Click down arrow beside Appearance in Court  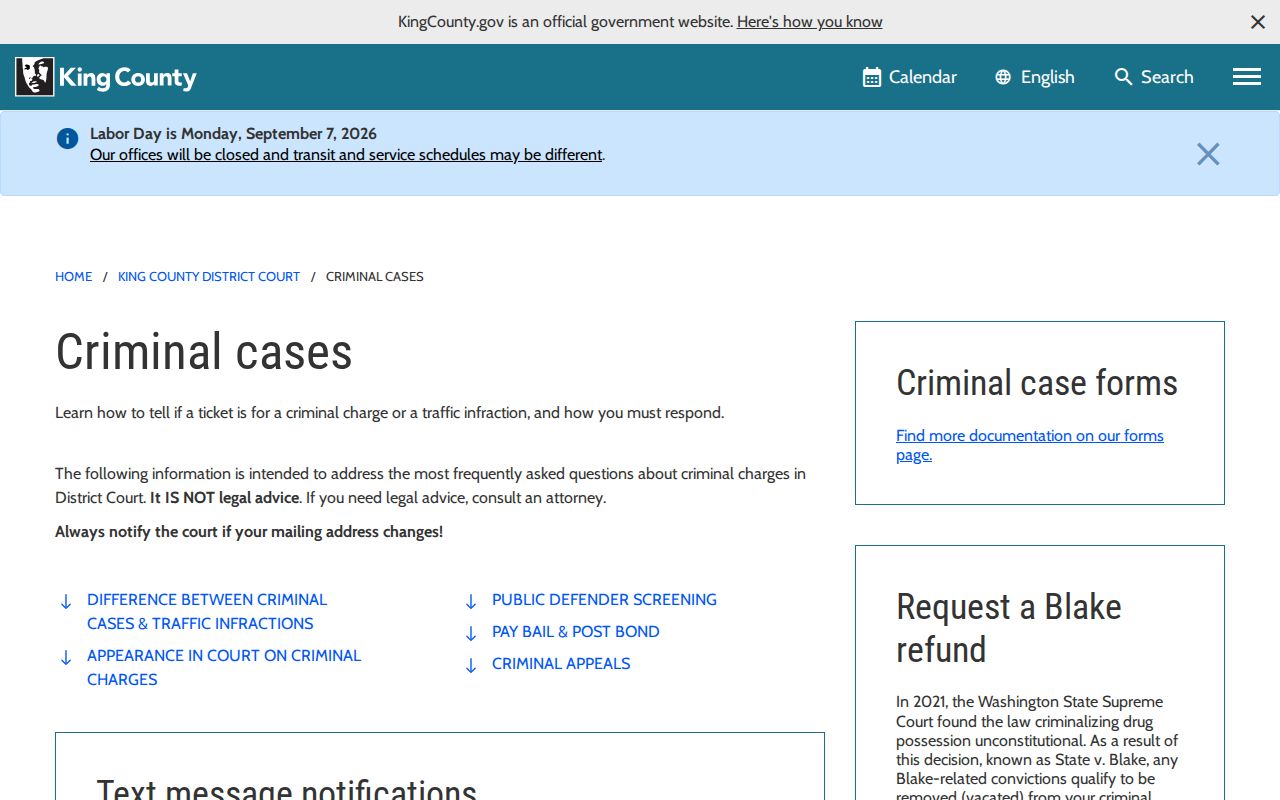(66, 658)
